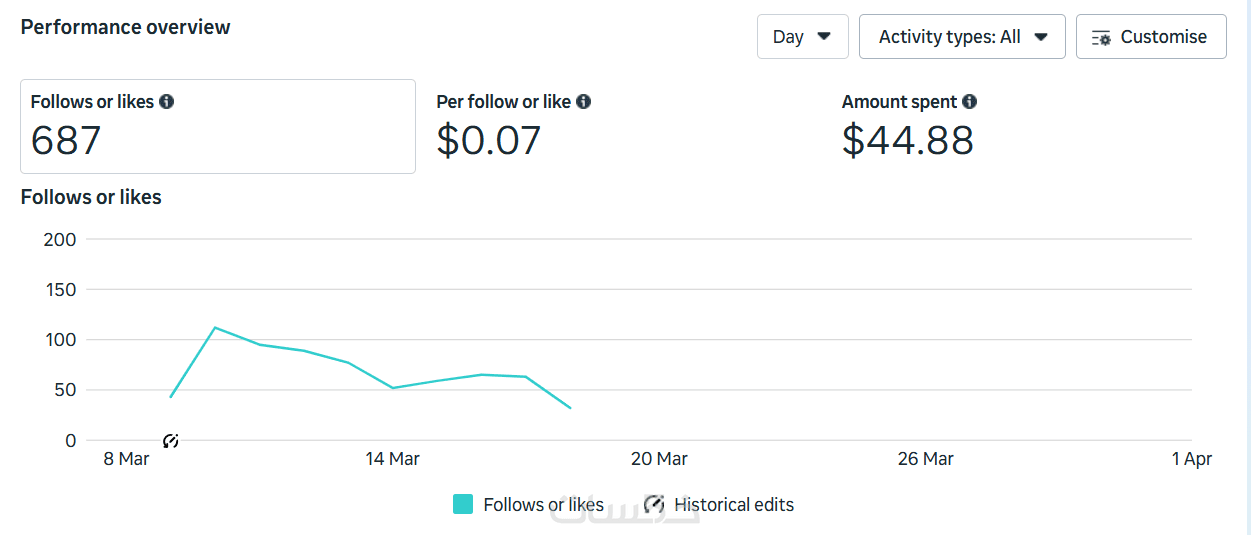
Task: Open the Customise options button
Action: [x=1150, y=37]
